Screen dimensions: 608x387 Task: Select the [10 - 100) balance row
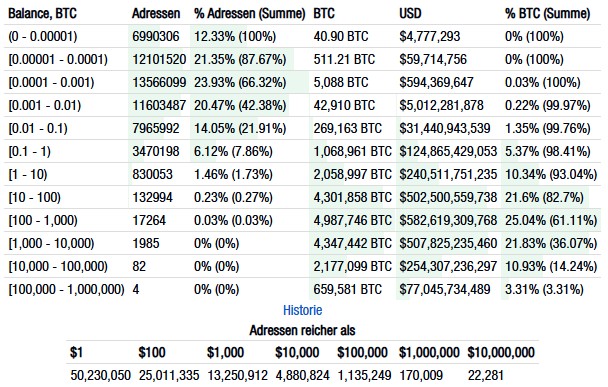[302, 197]
